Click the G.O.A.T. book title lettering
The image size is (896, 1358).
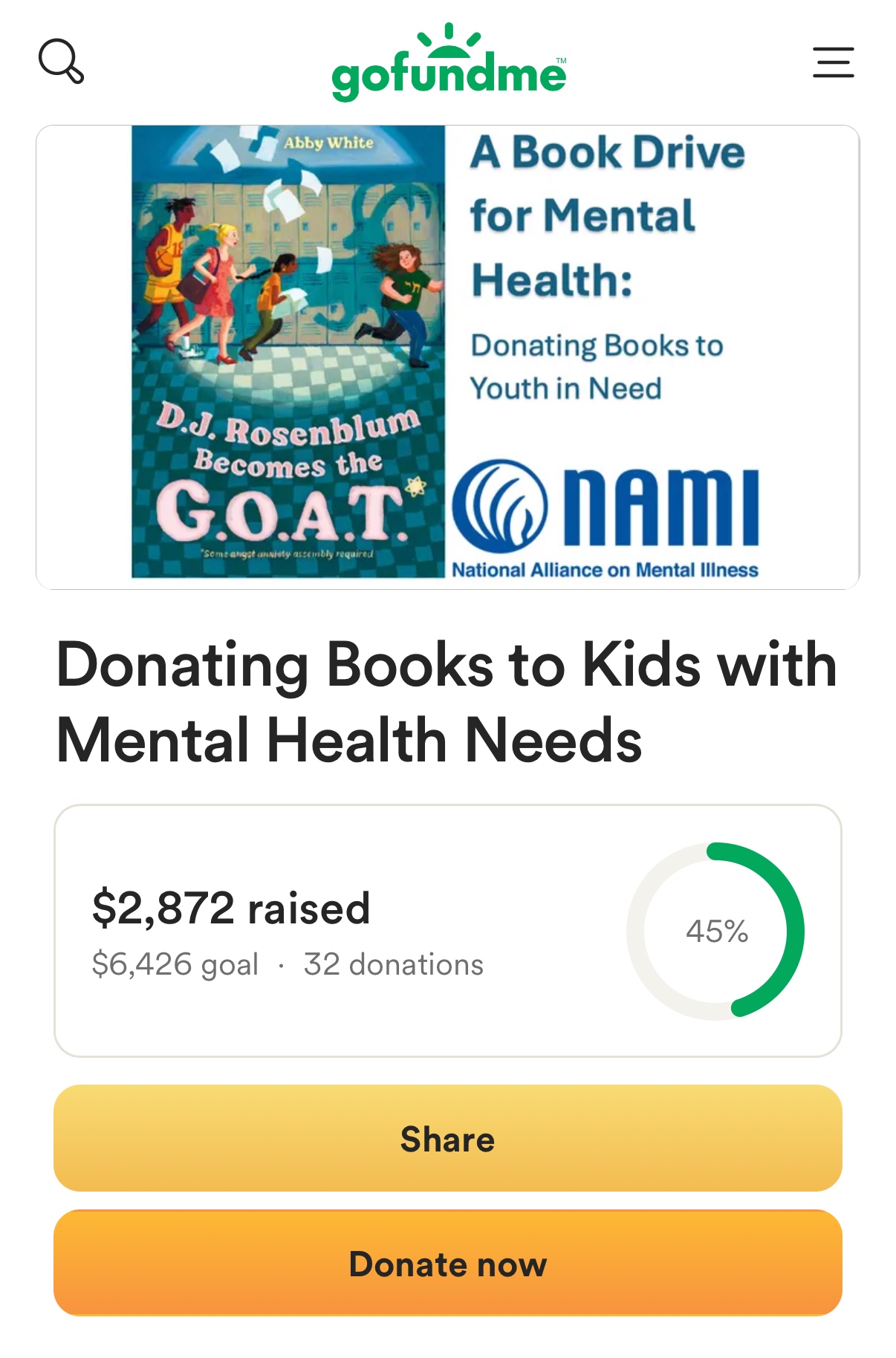point(281,513)
